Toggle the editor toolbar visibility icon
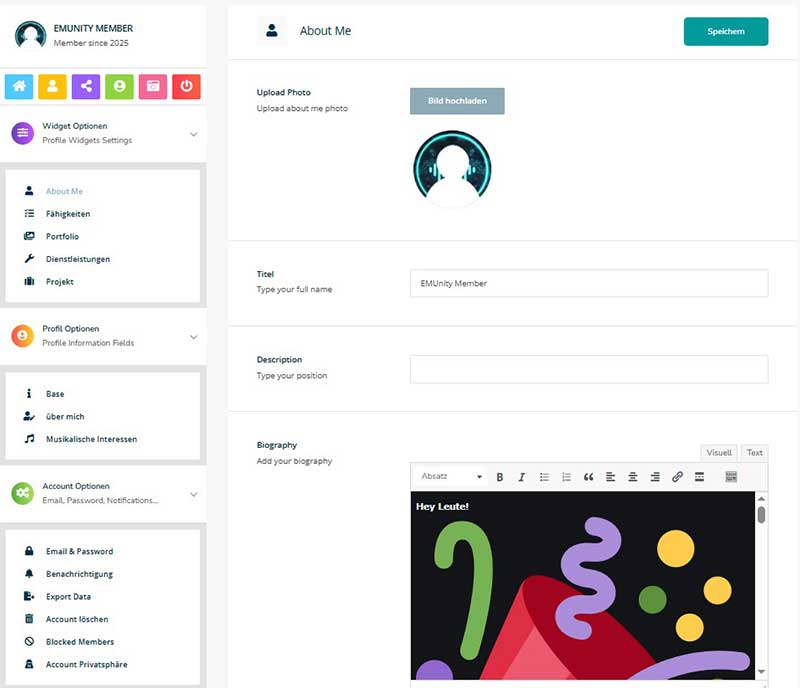 point(731,477)
